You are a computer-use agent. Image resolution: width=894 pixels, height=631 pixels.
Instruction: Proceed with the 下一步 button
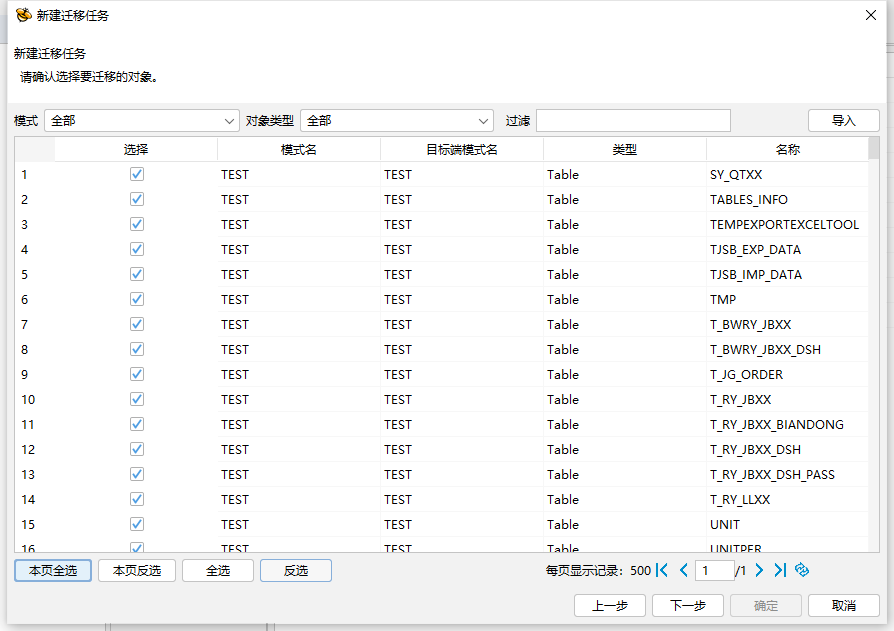(x=688, y=605)
